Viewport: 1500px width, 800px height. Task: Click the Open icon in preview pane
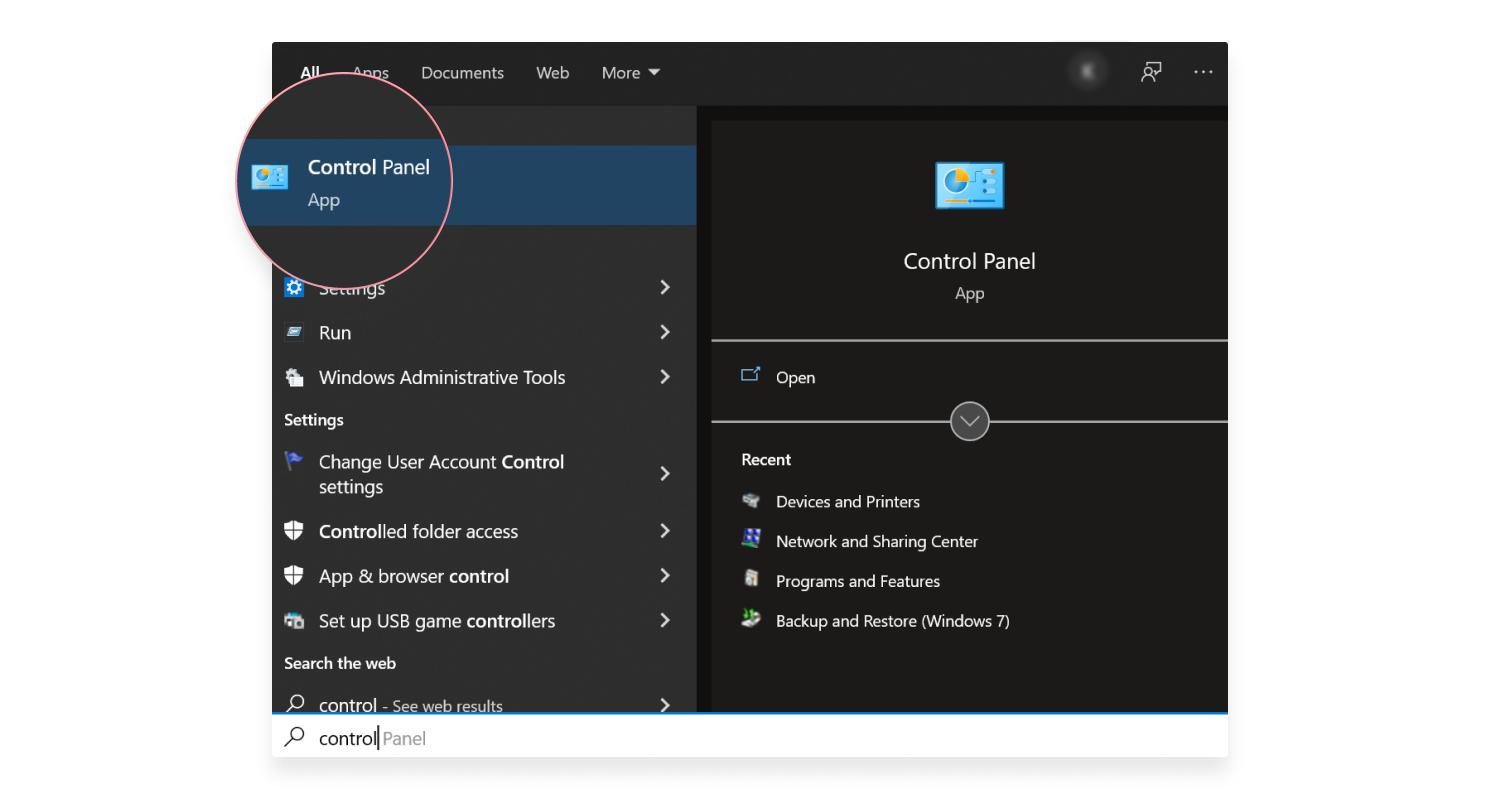[750, 375]
